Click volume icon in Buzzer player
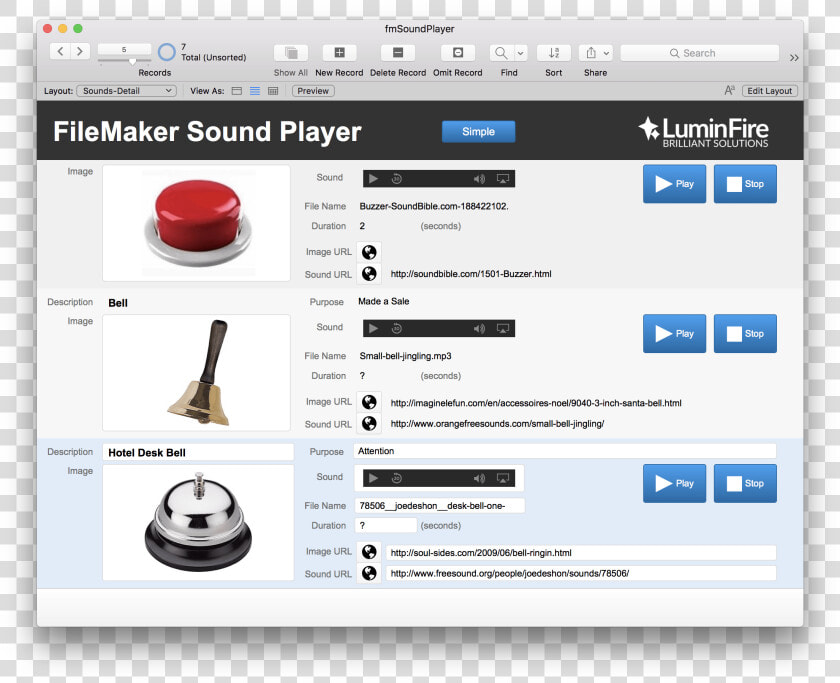This screenshot has width=840, height=683. (x=479, y=179)
